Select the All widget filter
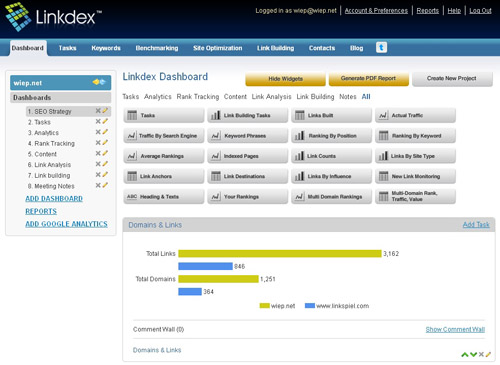This screenshot has width=500, height=365. tap(366, 97)
